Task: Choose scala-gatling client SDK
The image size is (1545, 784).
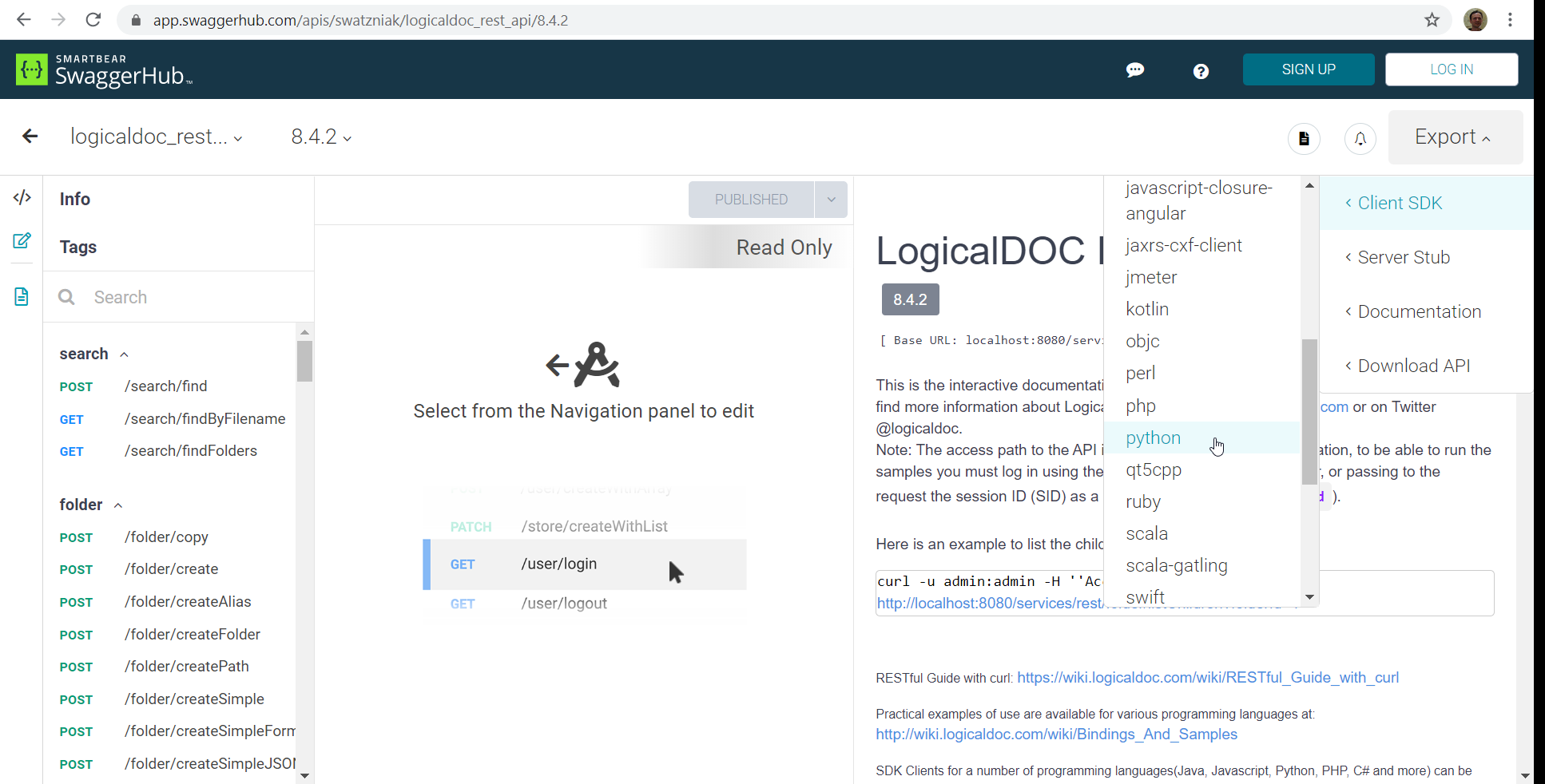Action: 1202,565
